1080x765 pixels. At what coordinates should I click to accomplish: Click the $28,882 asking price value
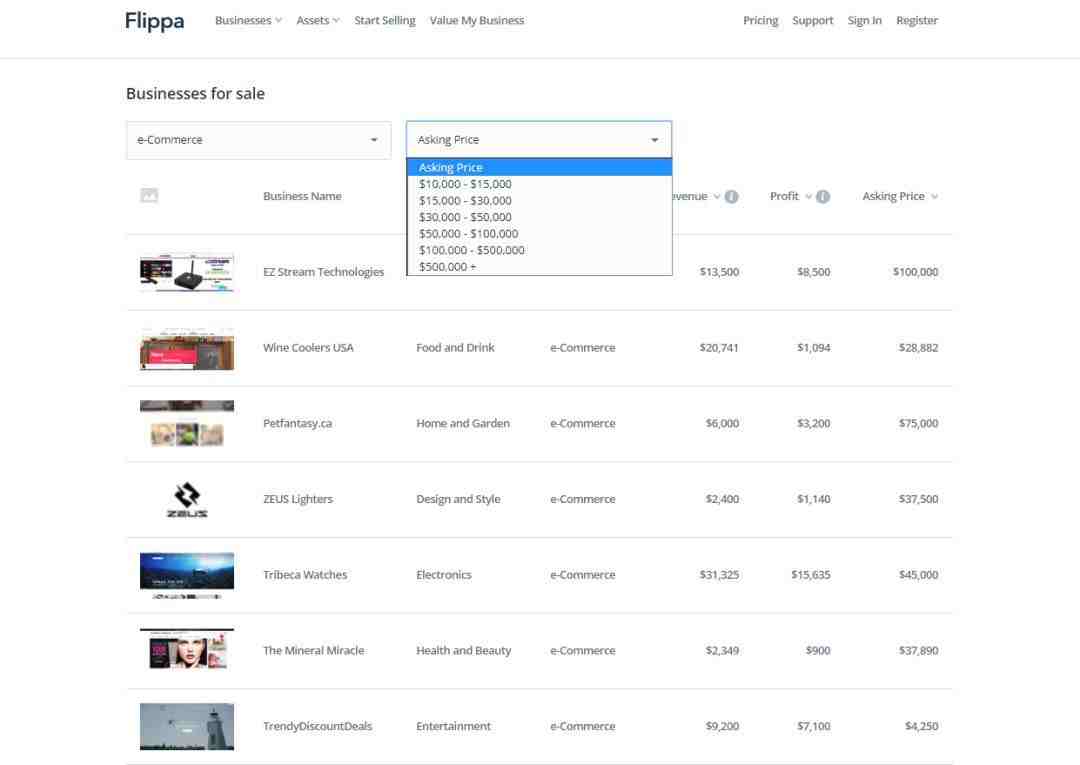tap(918, 348)
